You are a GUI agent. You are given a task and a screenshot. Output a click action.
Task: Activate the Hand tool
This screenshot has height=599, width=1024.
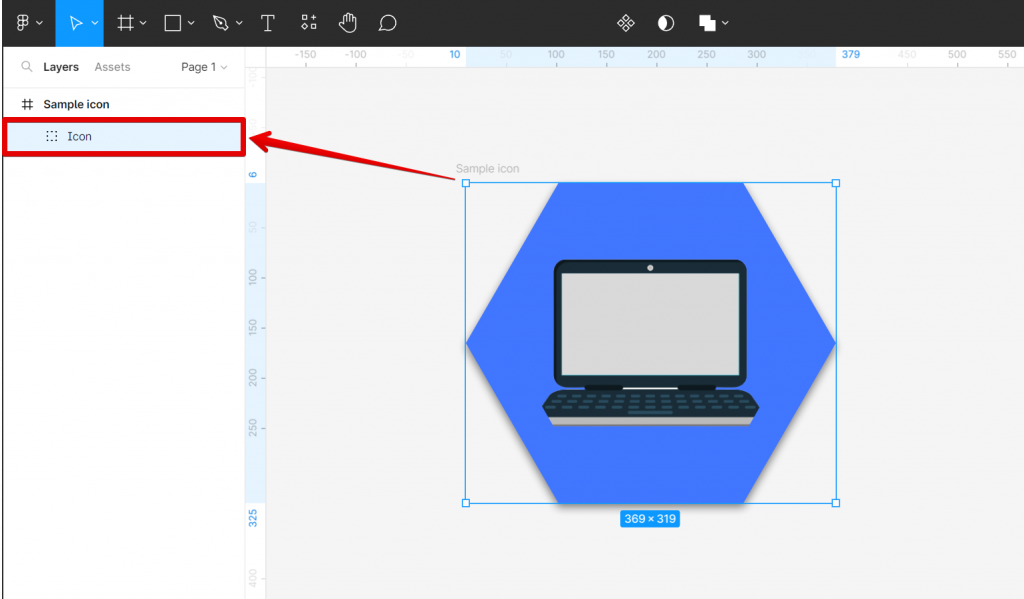point(348,23)
